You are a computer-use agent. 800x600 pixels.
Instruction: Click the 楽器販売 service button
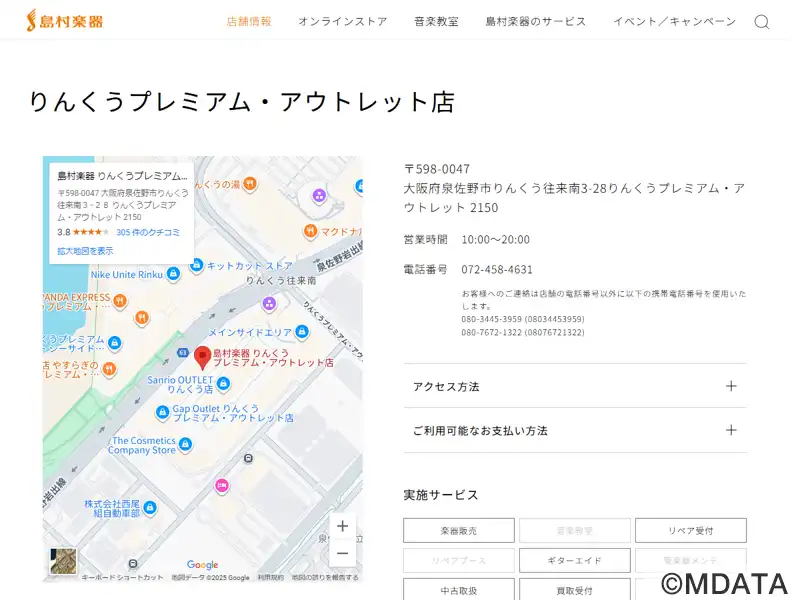click(x=459, y=531)
